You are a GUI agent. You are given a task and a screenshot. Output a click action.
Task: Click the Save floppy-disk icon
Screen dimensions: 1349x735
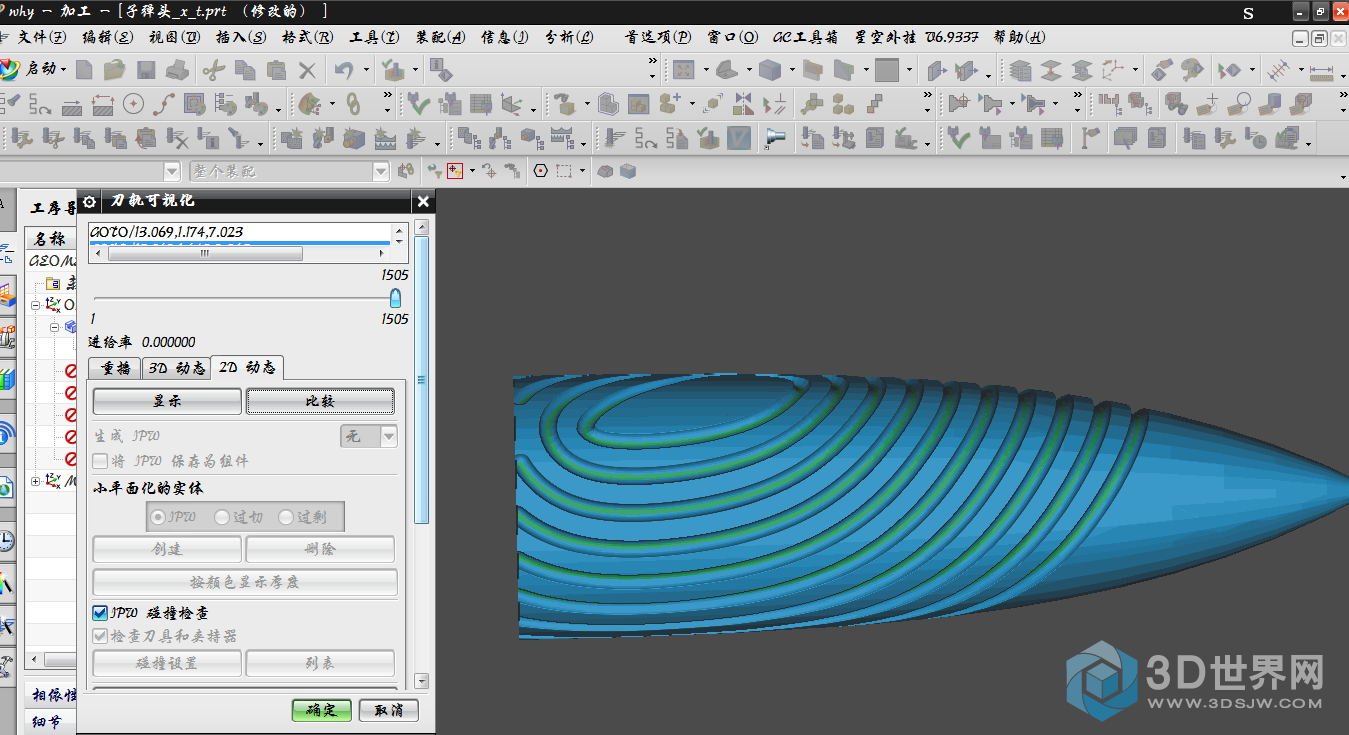tap(146, 70)
